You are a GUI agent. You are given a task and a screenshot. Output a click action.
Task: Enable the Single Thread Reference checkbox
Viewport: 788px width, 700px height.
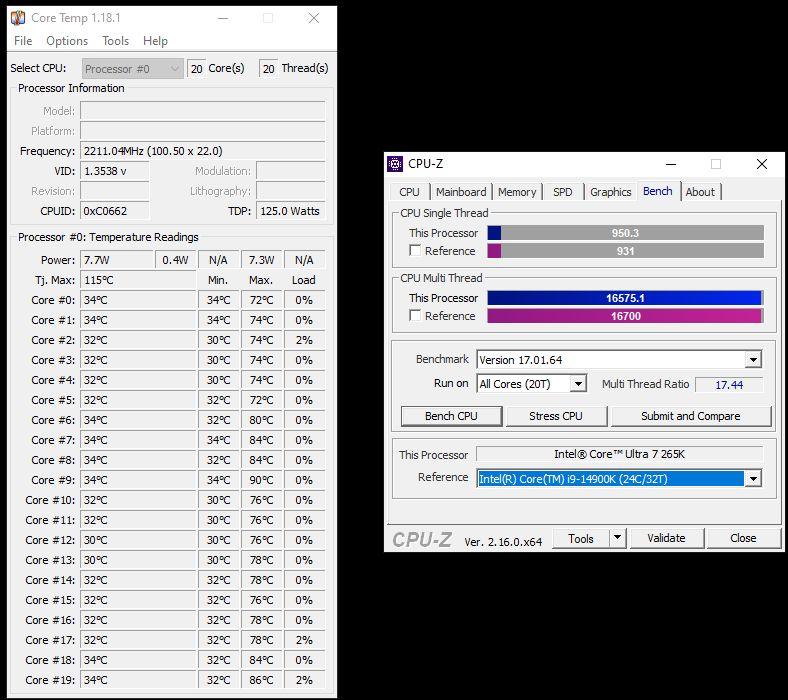[x=415, y=251]
